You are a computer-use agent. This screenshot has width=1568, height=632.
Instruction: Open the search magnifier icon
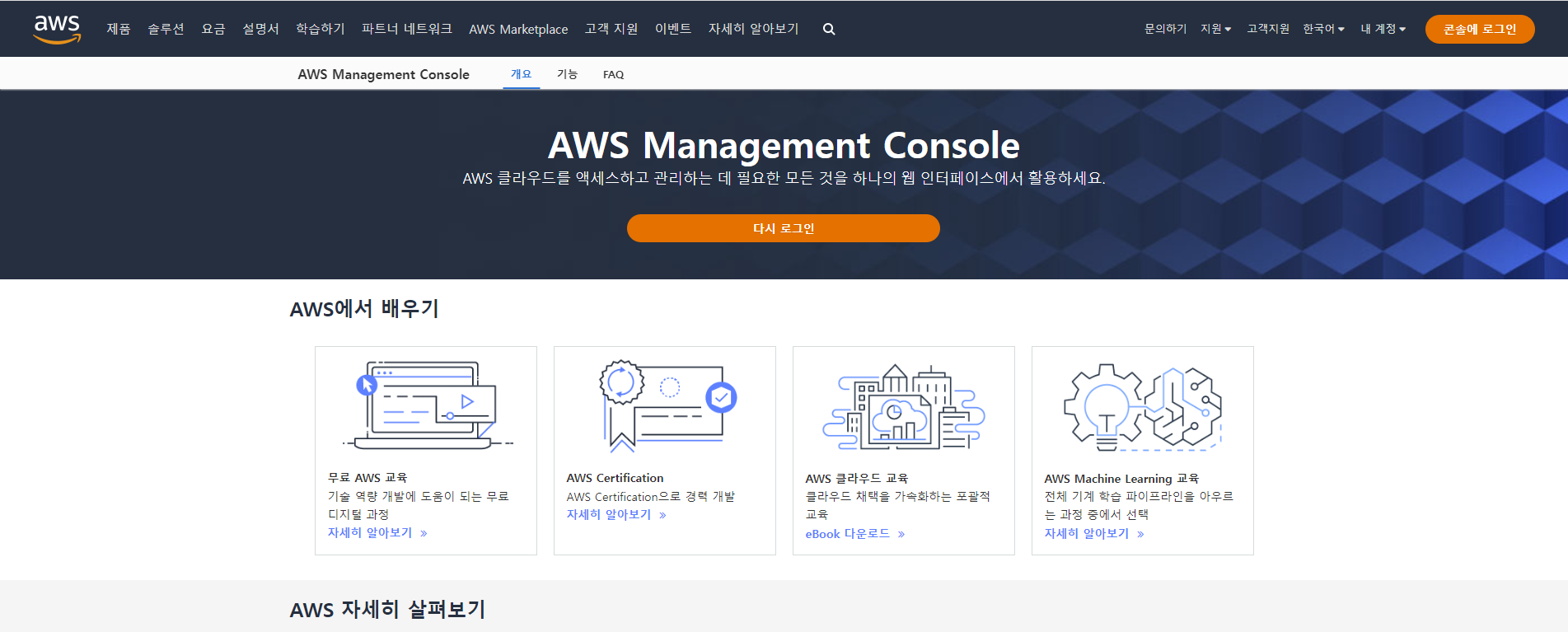point(829,29)
